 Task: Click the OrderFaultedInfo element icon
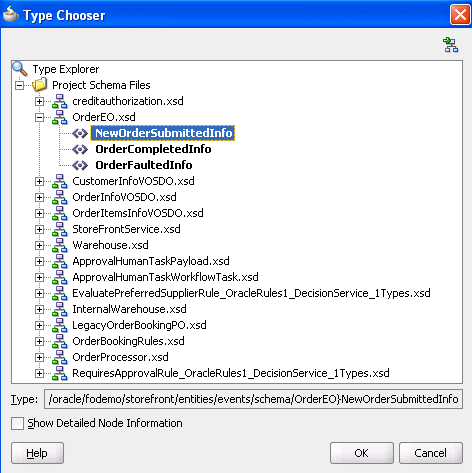[x=80, y=165]
